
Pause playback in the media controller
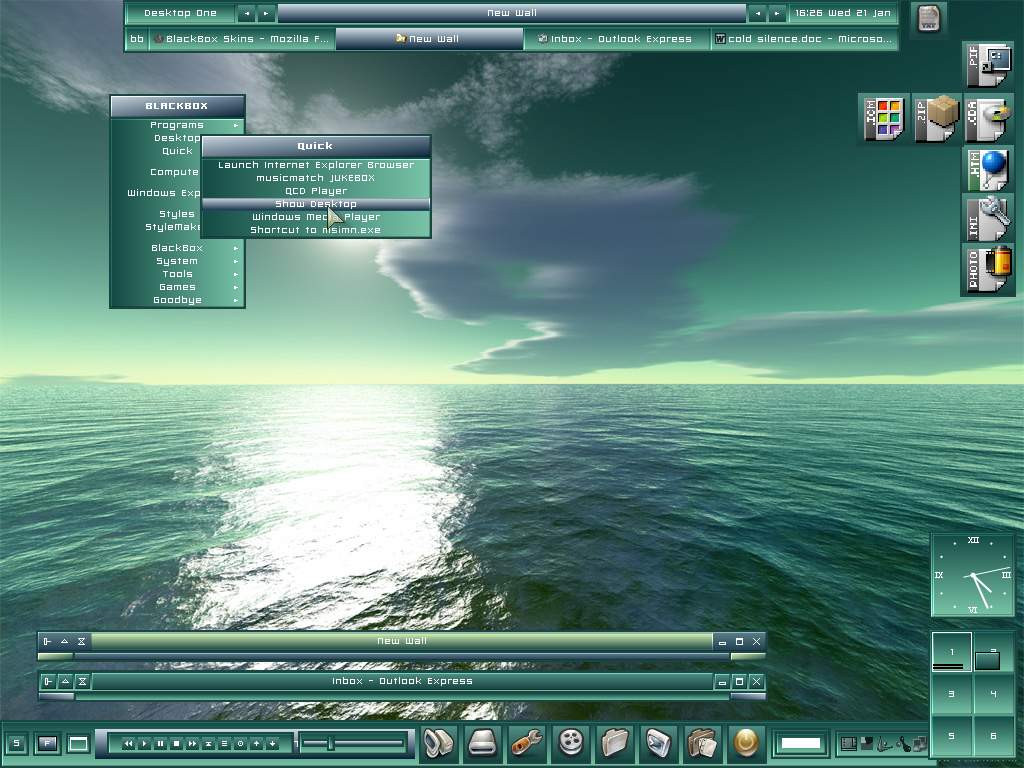[x=161, y=743]
